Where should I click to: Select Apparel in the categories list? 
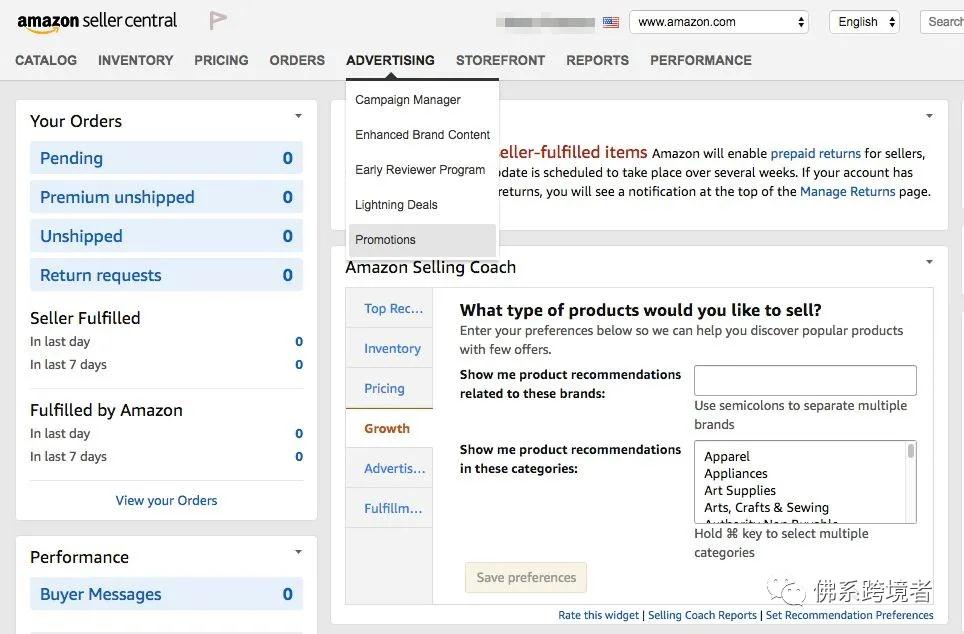coord(727,457)
